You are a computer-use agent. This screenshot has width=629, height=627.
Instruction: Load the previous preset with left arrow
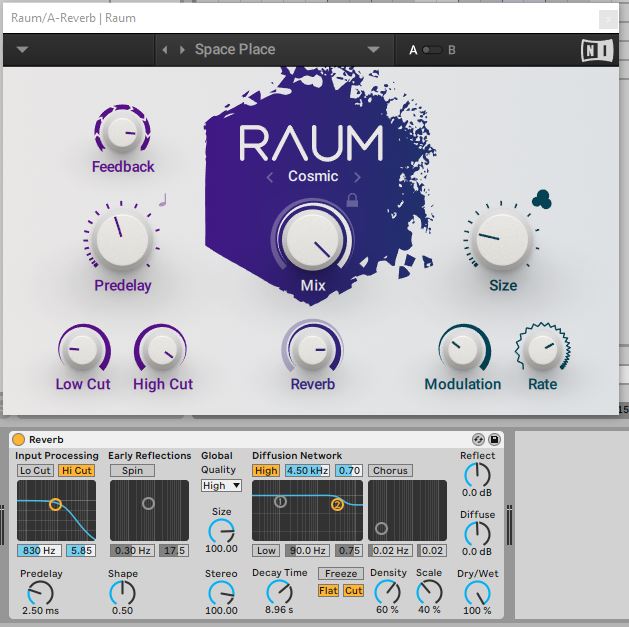(x=165, y=50)
